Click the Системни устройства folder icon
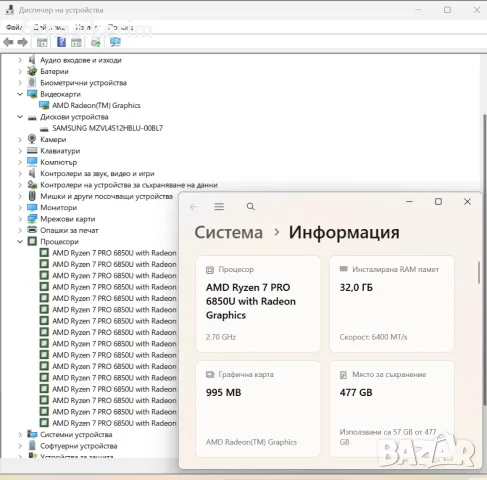This screenshot has height=480, width=487. click(32, 434)
